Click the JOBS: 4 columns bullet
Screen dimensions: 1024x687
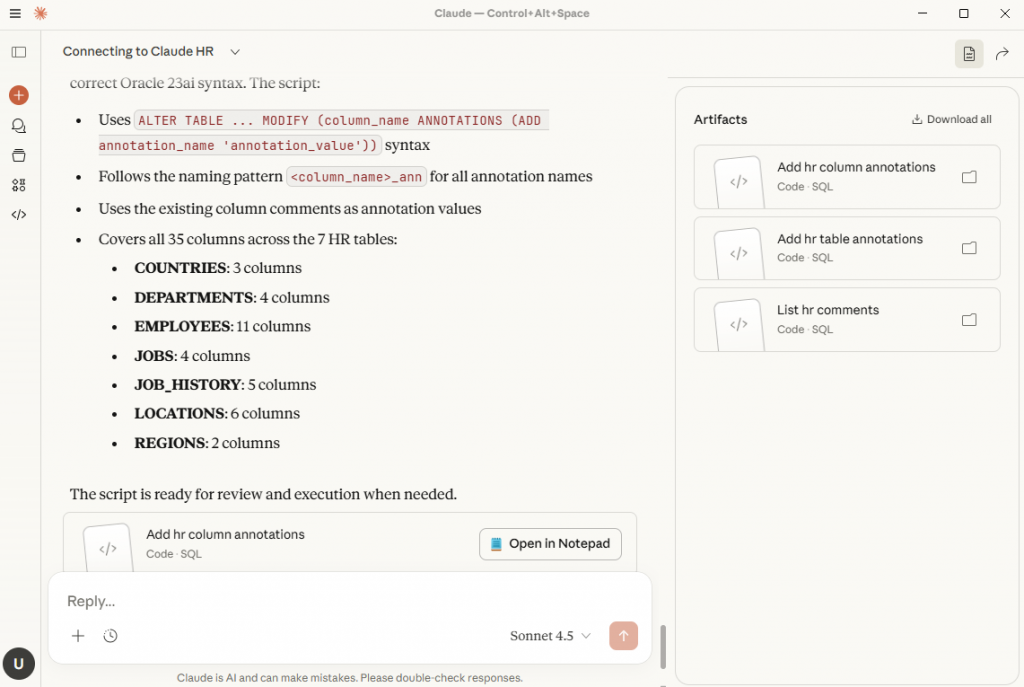[192, 356]
